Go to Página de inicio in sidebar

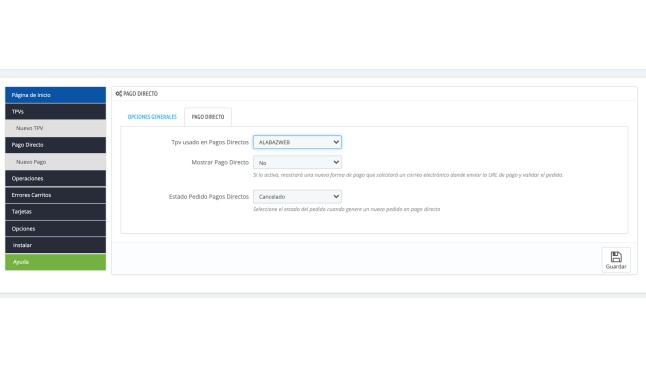55,95
